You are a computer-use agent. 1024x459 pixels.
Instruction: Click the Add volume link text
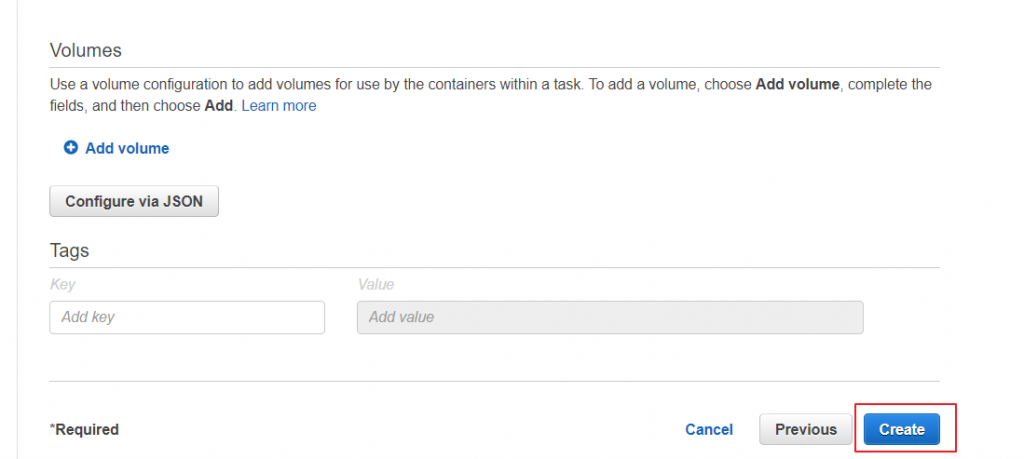click(x=127, y=148)
